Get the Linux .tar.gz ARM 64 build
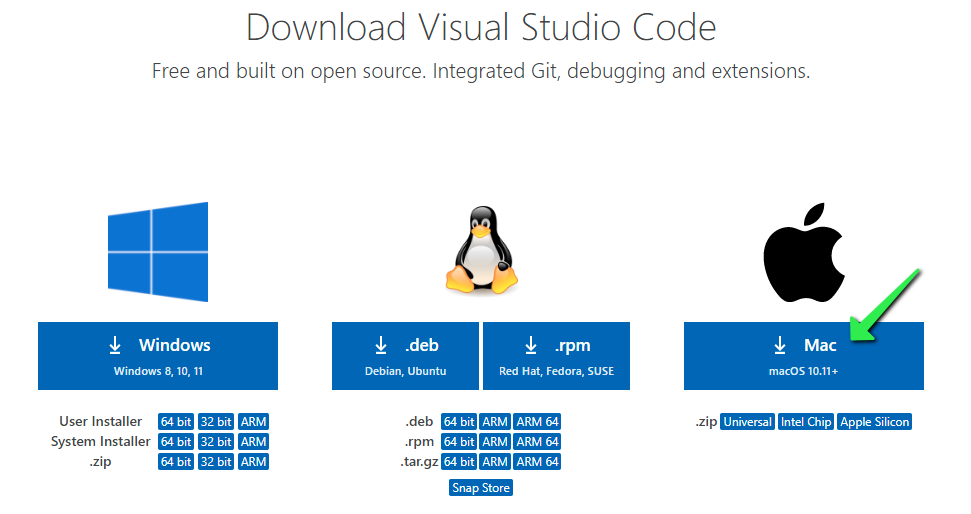This screenshot has width=971, height=514. point(538,461)
